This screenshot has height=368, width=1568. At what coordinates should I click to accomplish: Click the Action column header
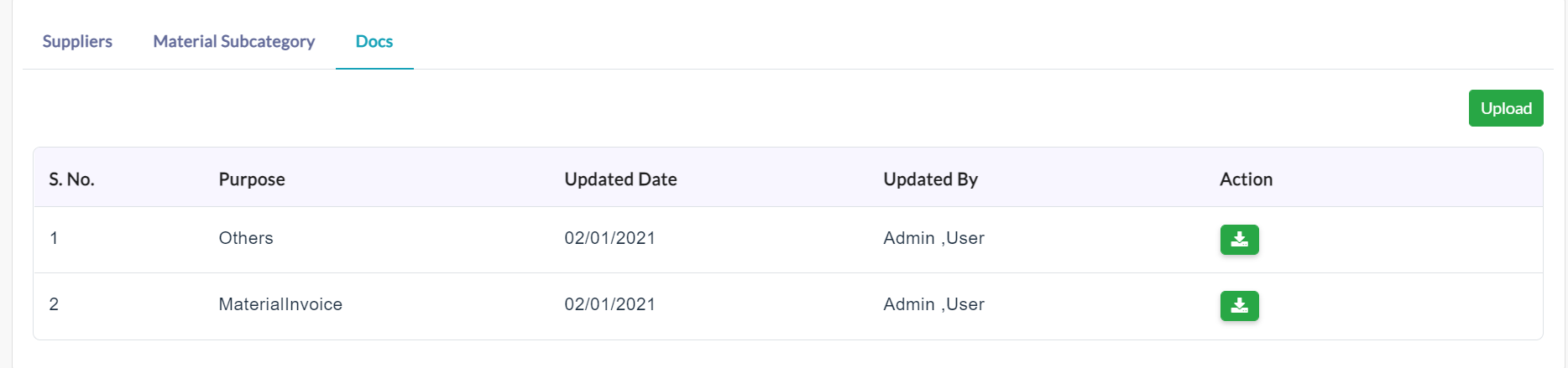pos(1246,179)
